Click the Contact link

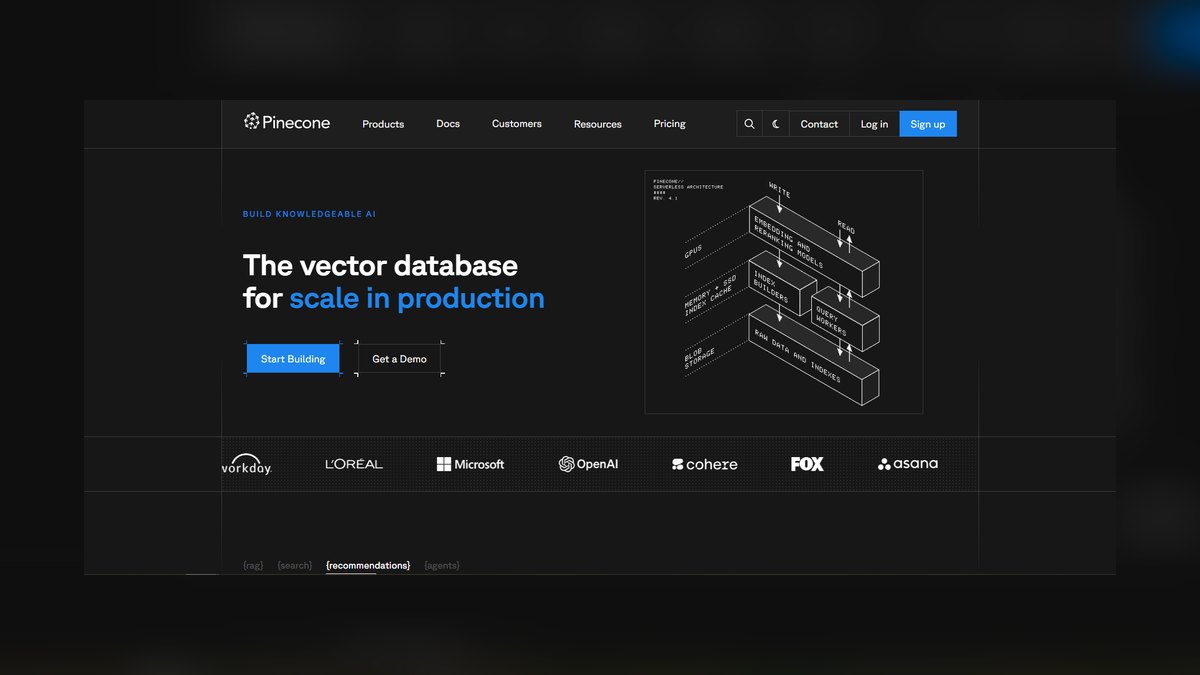[819, 124]
